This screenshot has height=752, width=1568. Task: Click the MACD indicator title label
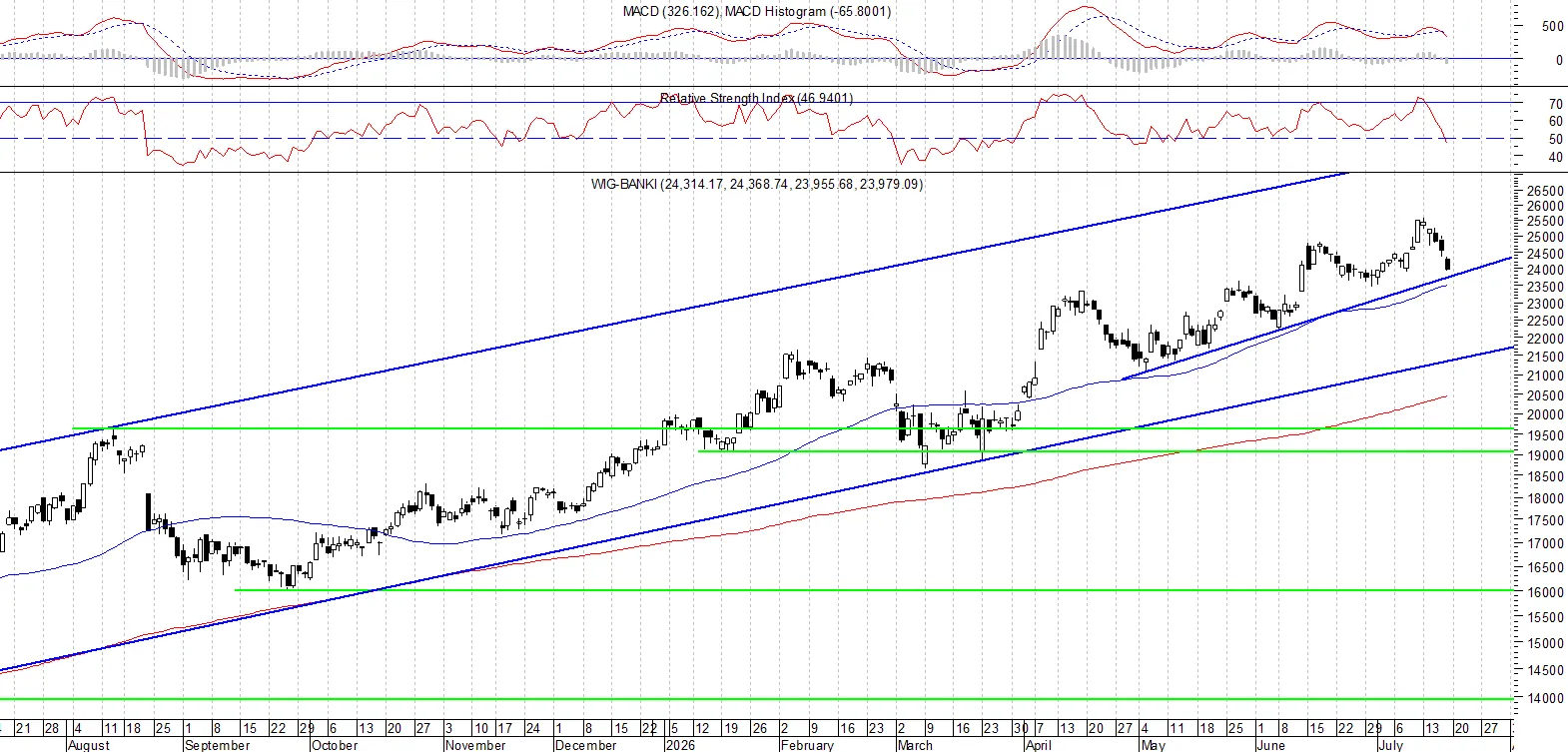756,11
